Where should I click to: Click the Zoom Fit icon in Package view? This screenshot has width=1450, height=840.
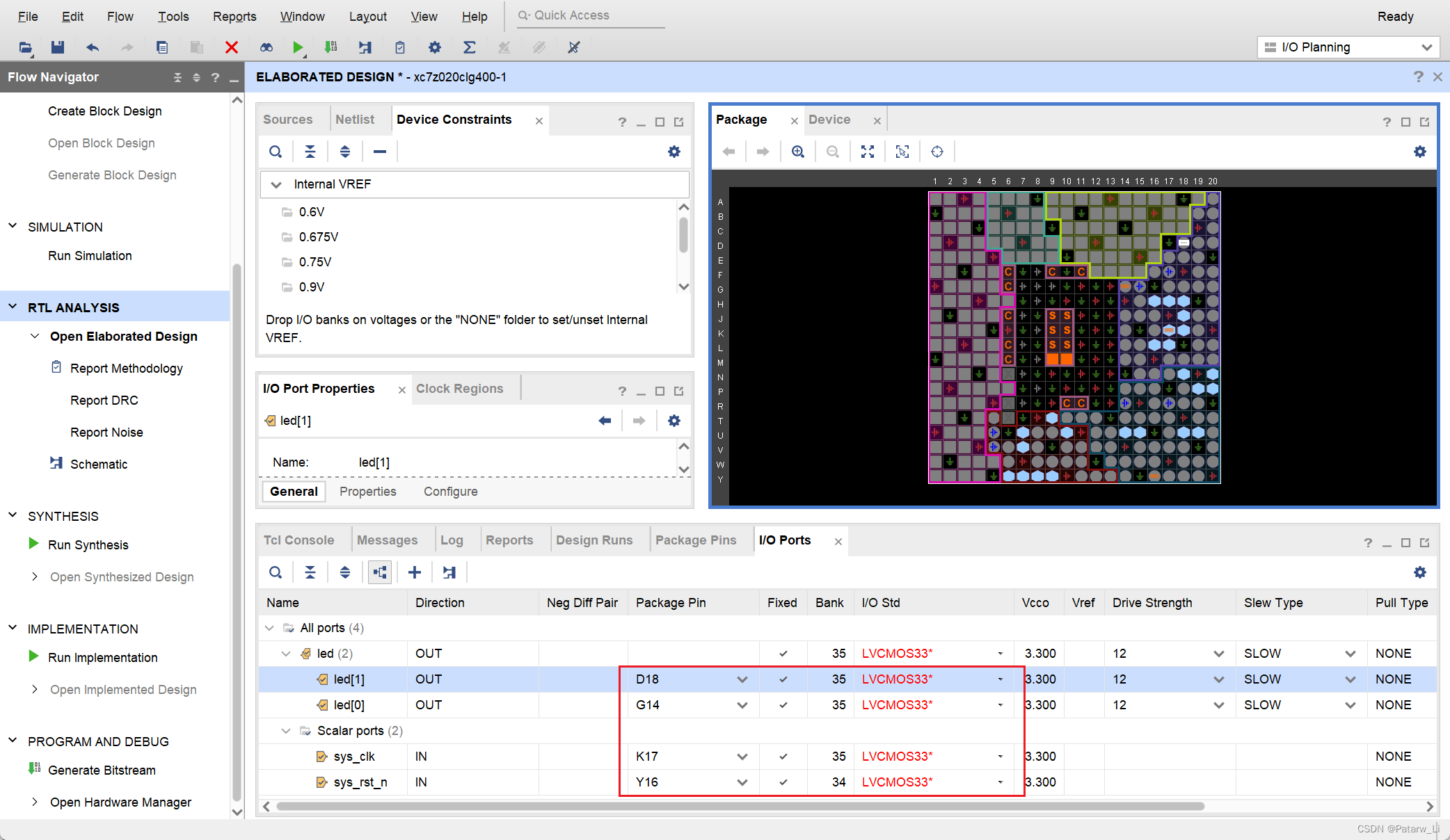[868, 152]
